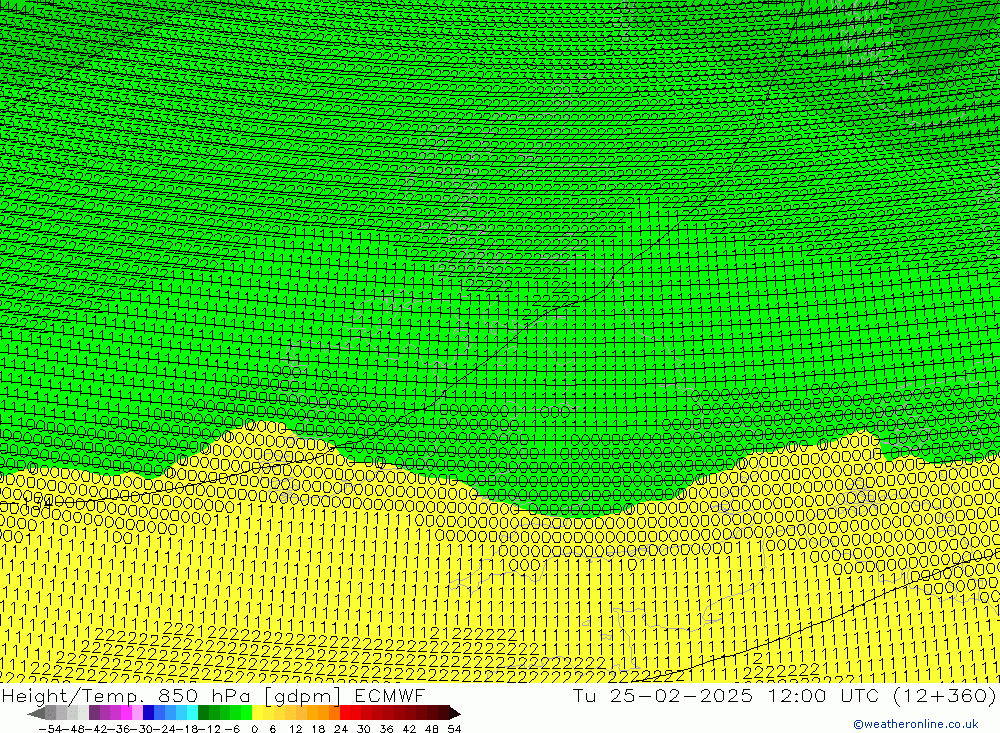
Task: Click the left gray arrow of the color scale
Action: tap(36, 713)
